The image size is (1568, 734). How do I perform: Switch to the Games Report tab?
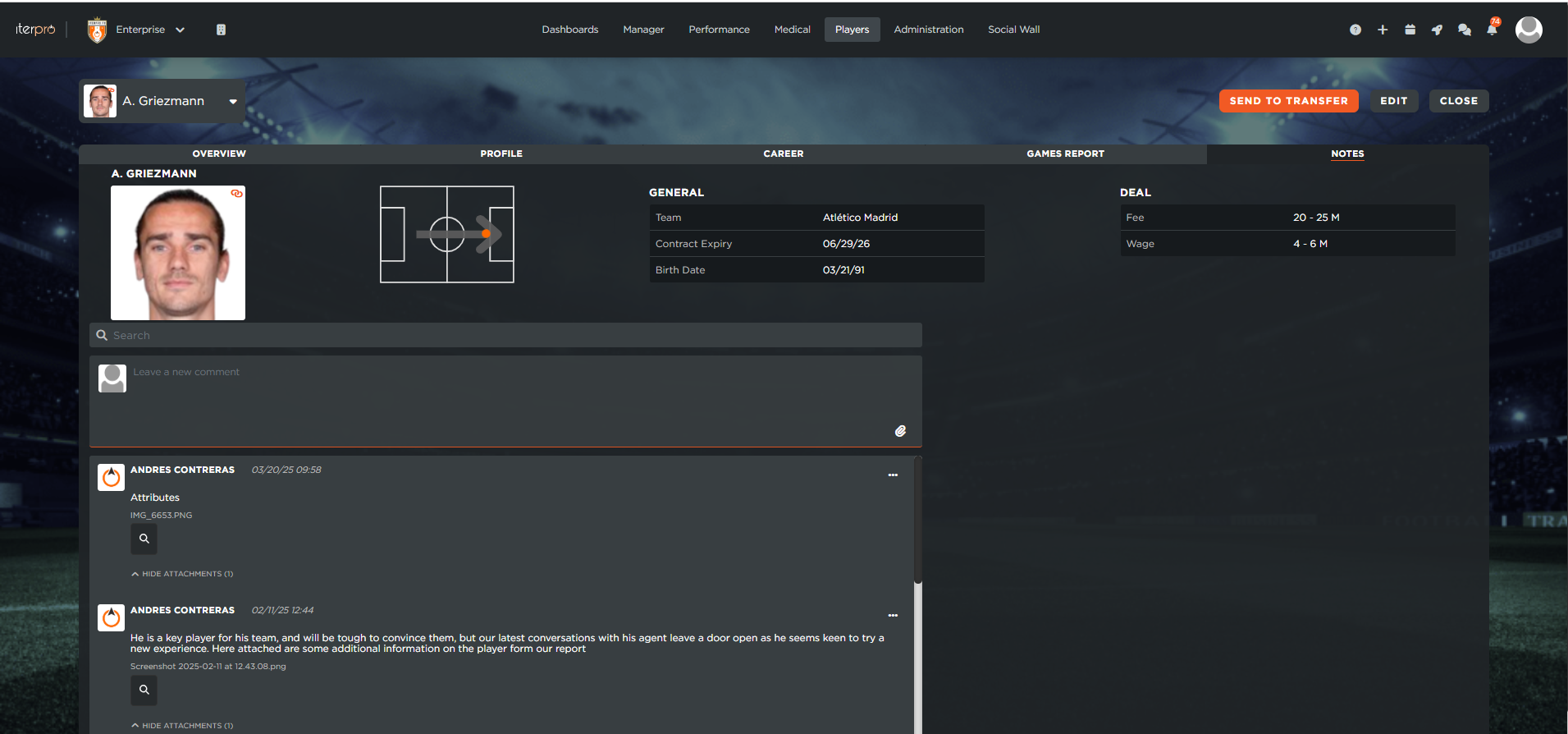coord(1065,154)
